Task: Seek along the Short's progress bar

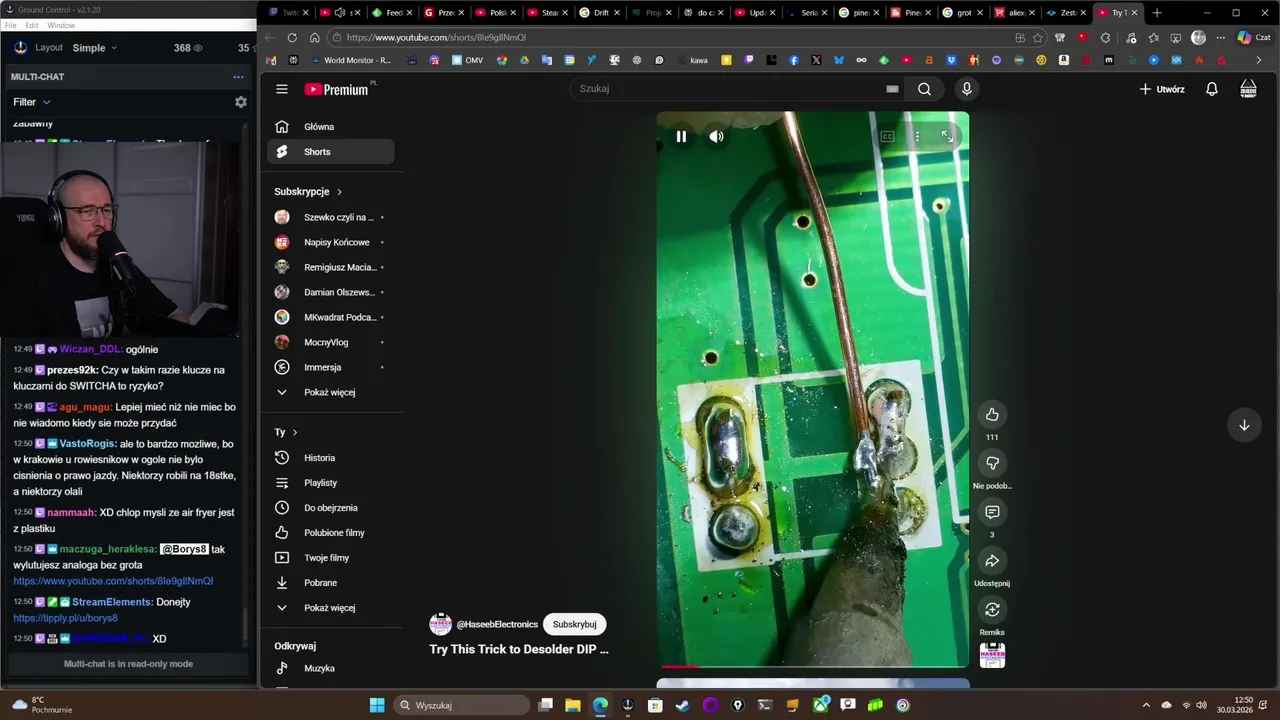Action: (812, 665)
